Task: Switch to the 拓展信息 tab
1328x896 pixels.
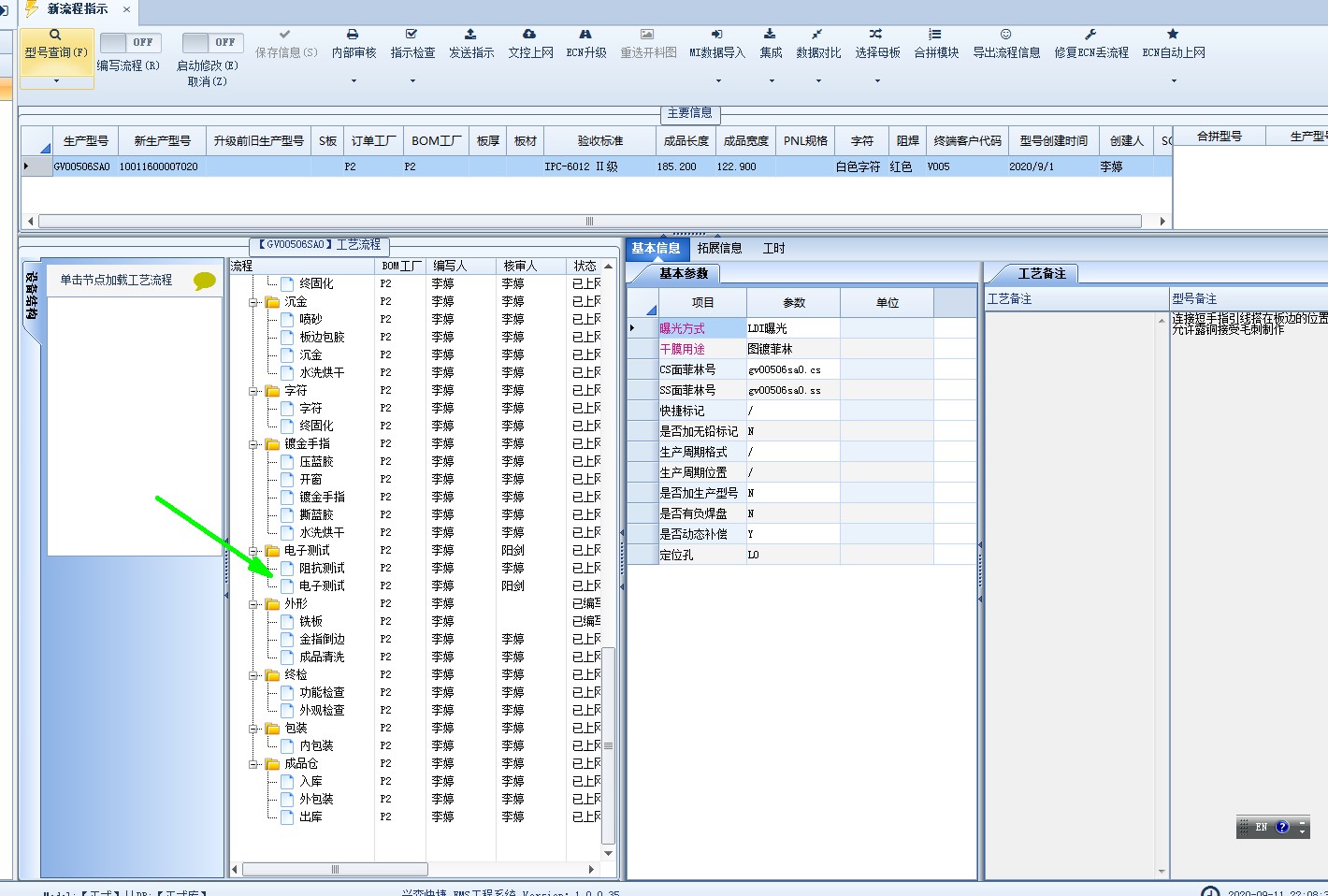Action: click(719, 249)
